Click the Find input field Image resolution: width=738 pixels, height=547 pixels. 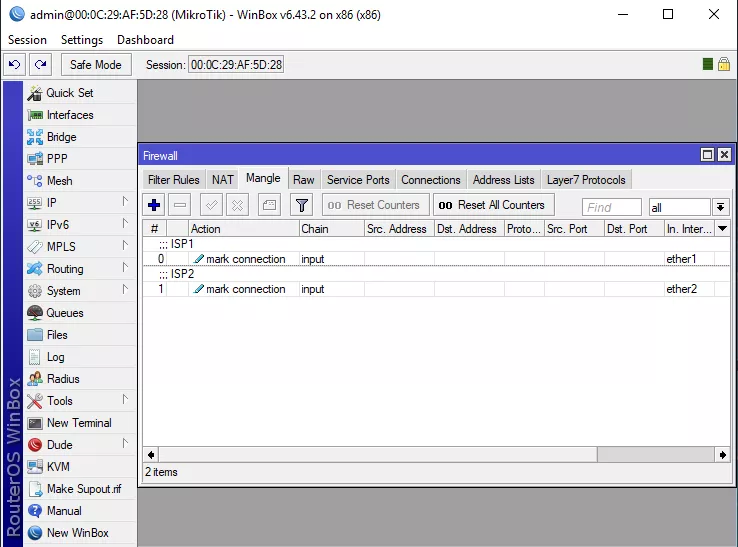coord(611,207)
